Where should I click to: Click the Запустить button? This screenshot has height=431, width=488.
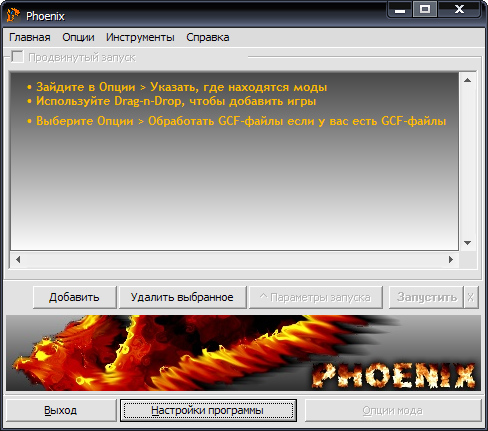427,297
